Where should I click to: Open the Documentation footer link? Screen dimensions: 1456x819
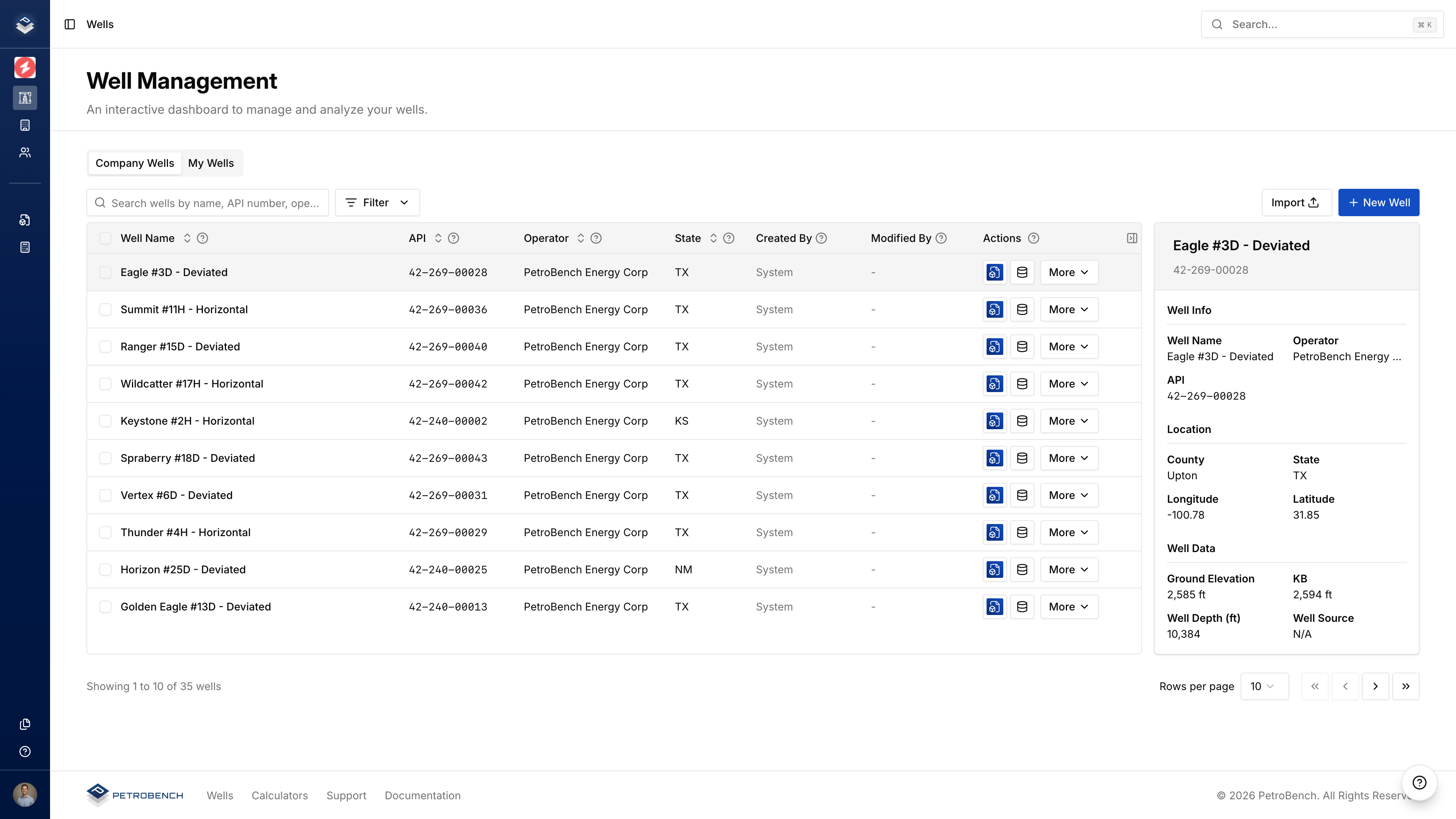coord(422,795)
